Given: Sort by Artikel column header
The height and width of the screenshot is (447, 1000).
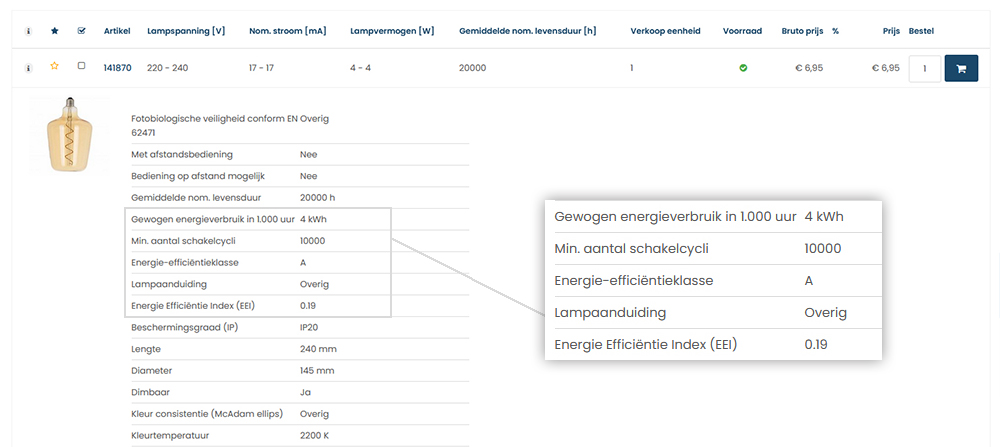Looking at the screenshot, I should pos(117,31).
